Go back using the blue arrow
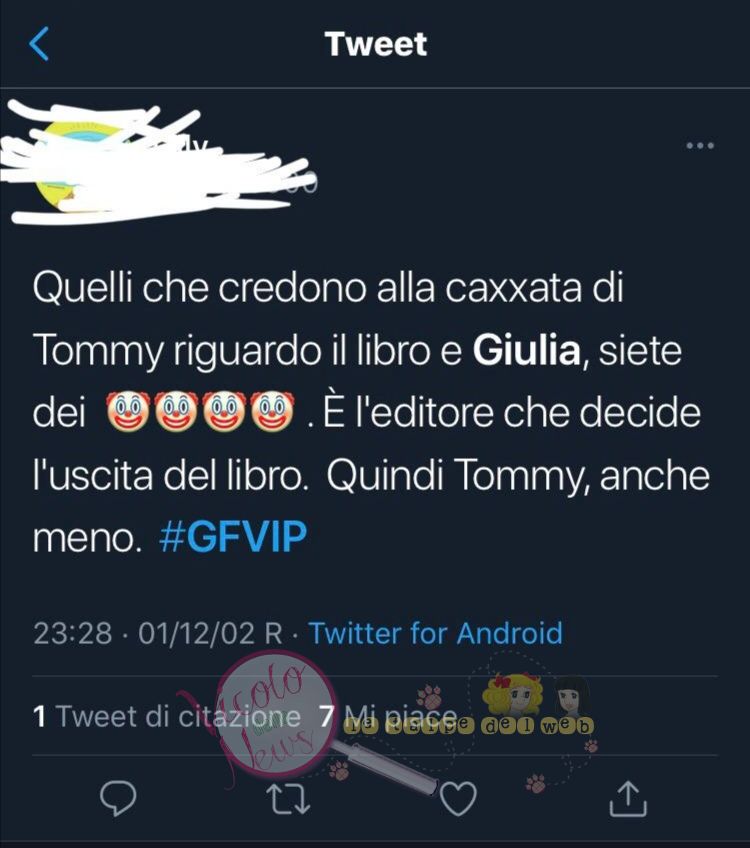This screenshot has height=848, width=750. point(39,43)
